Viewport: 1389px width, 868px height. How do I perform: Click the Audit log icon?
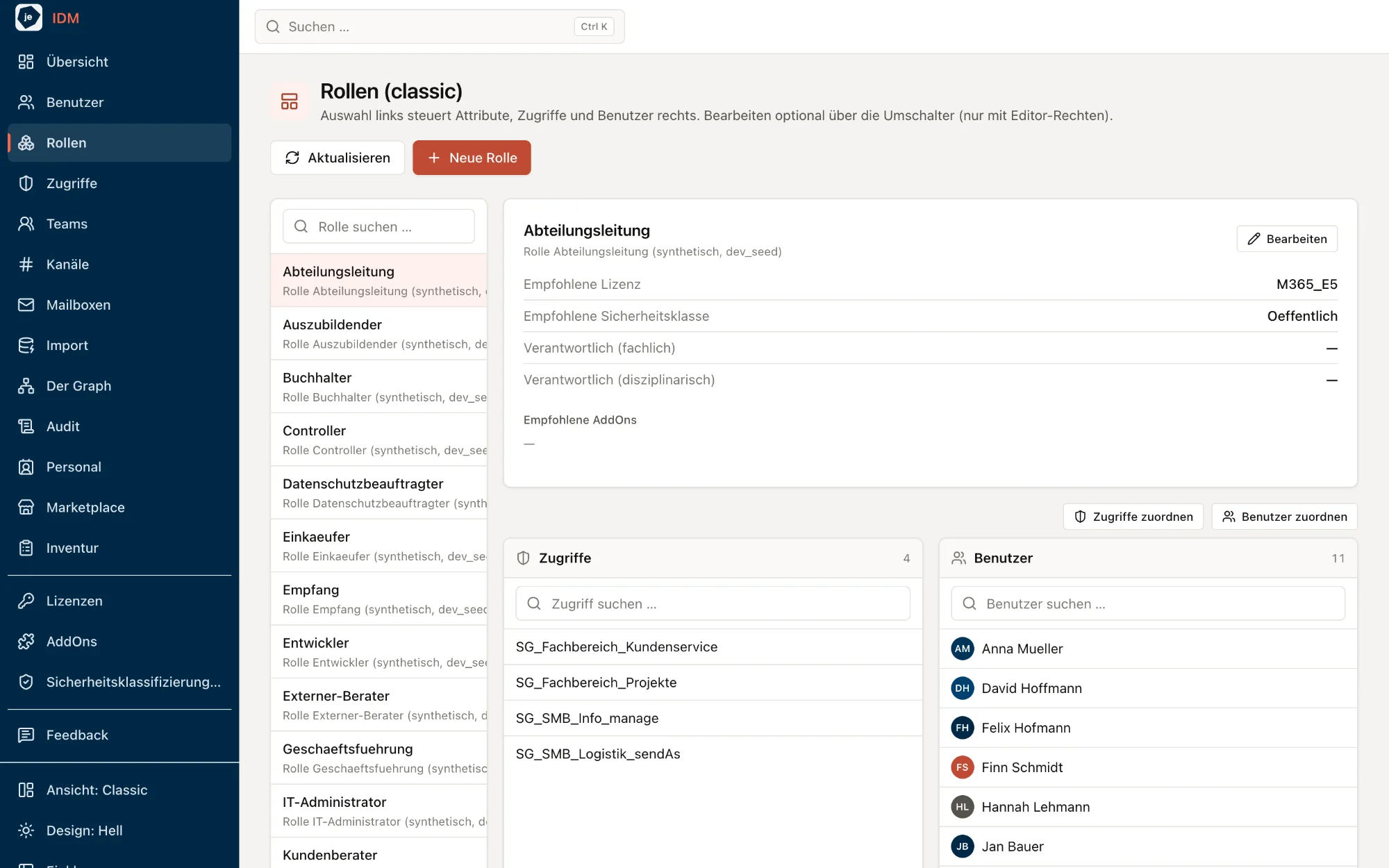(x=26, y=426)
